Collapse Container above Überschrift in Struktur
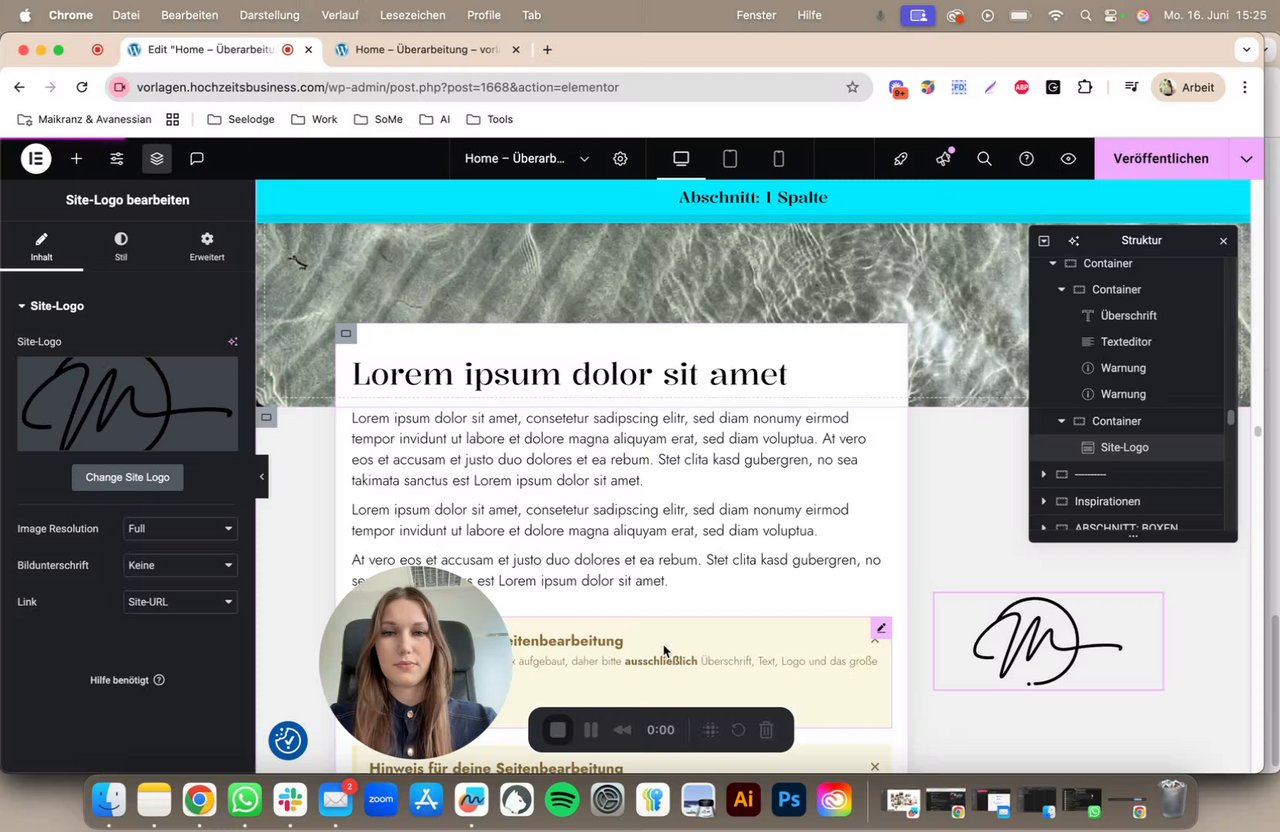Viewport: 1280px width, 832px height. coord(1062,289)
